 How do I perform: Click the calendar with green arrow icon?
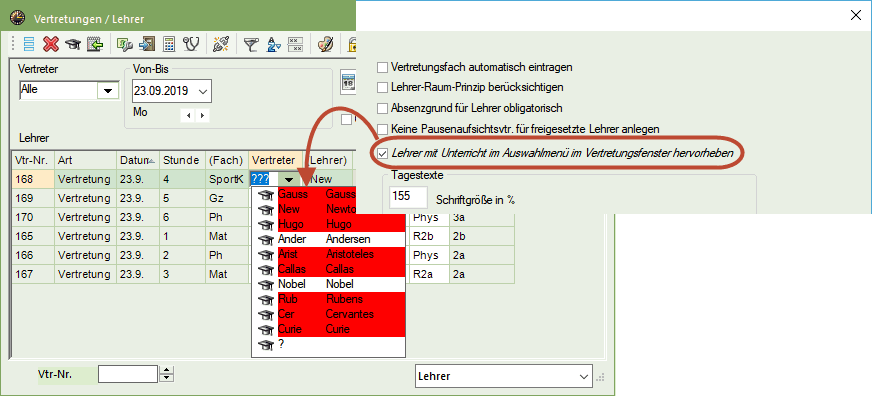[x=95, y=44]
